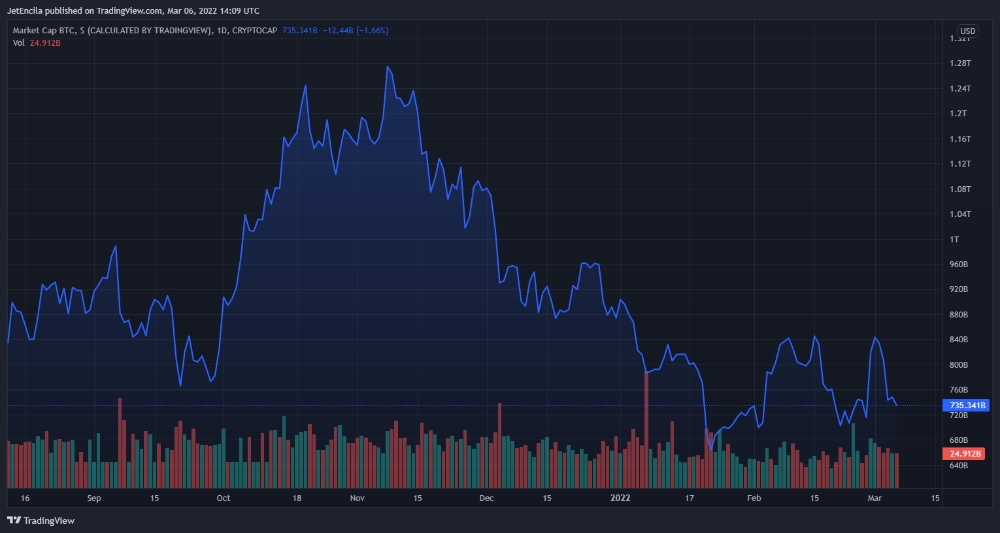Click the '1.16T' price axis label

click(x=960, y=139)
